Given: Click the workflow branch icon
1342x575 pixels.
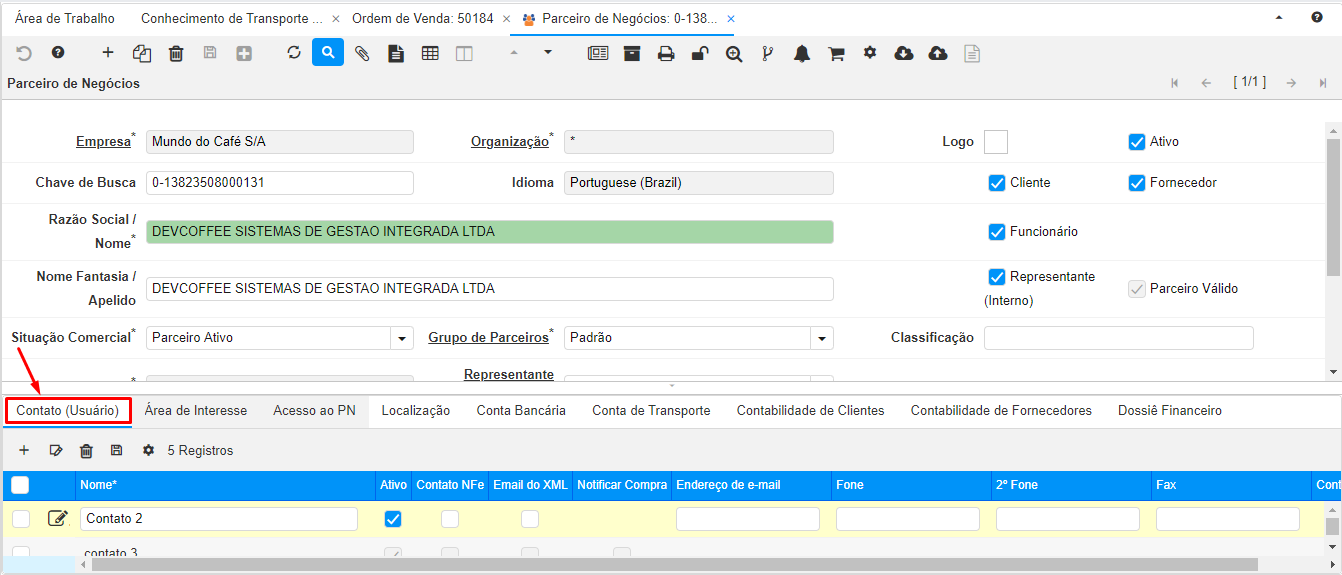Looking at the screenshot, I should click(x=768, y=53).
